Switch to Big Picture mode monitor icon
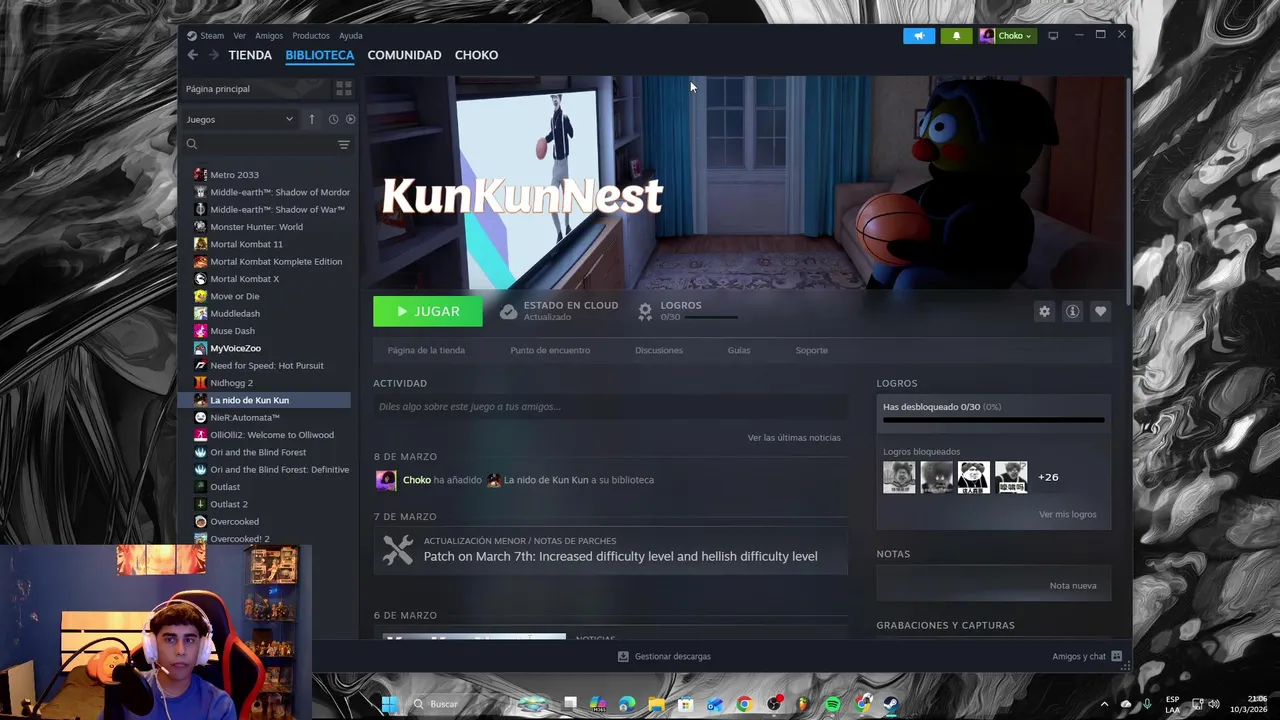 click(1053, 36)
